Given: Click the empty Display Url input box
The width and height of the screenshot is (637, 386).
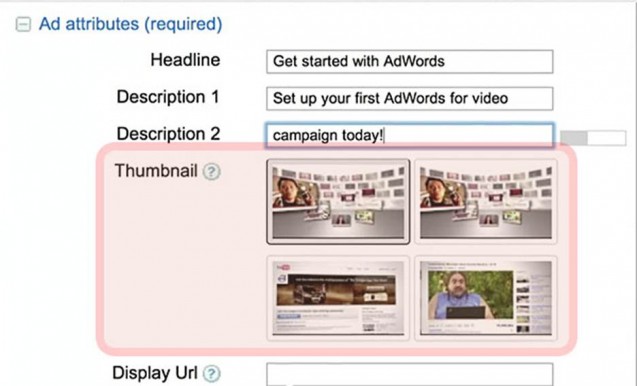Looking at the screenshot, I should coord(410,374).
